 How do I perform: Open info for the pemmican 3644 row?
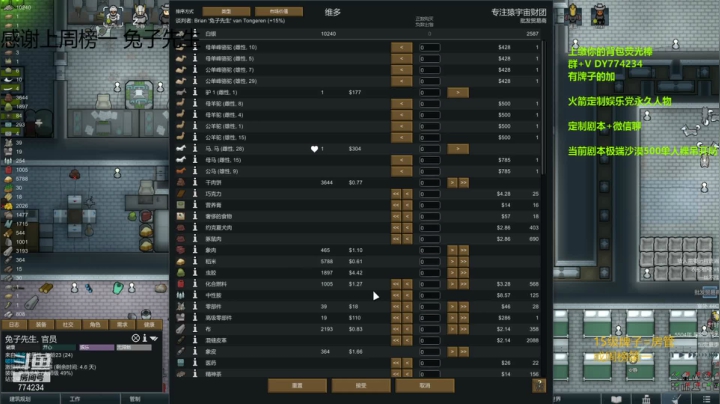(x=195, y=182)
